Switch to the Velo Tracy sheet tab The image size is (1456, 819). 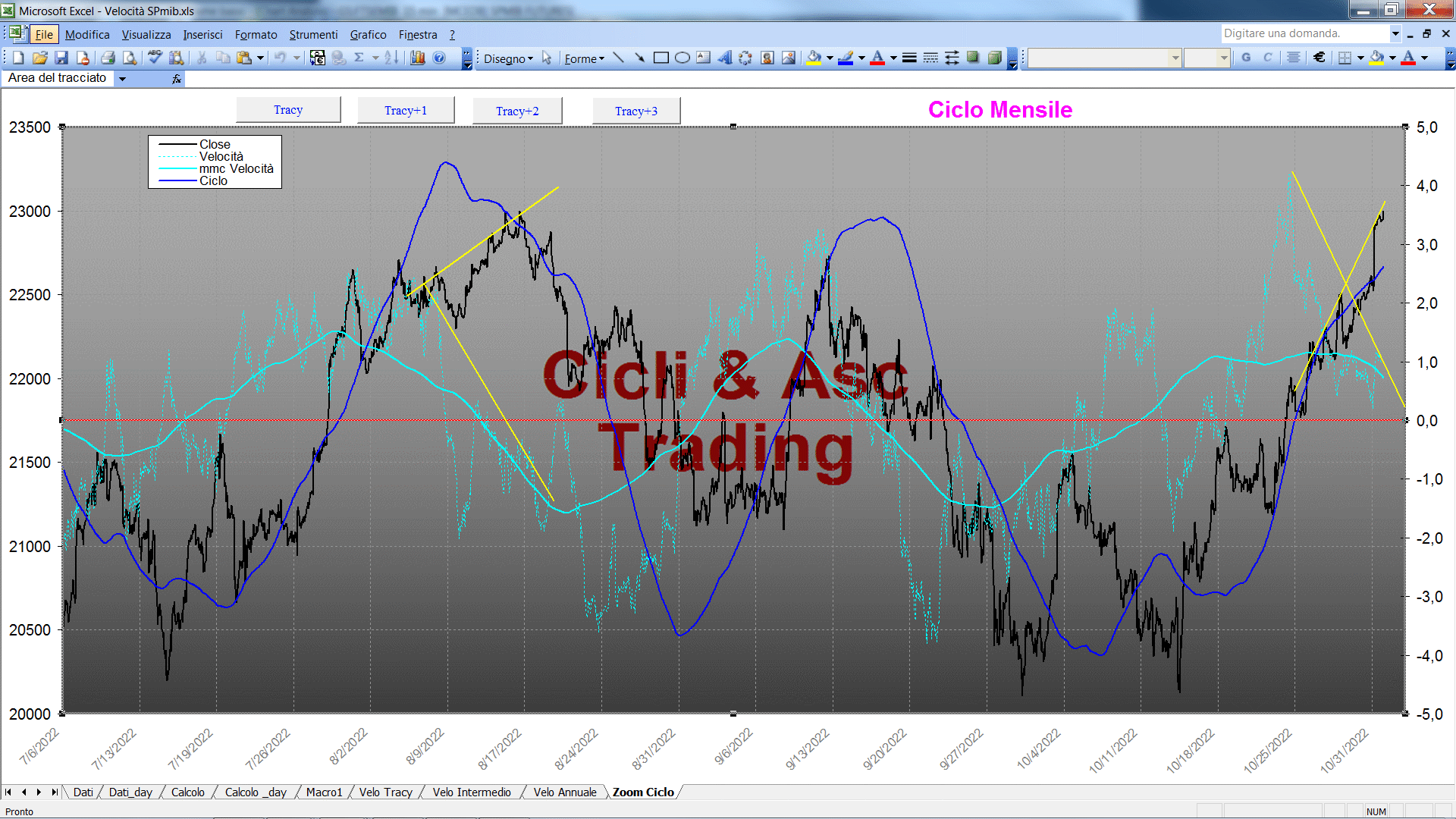coord(385,792)
